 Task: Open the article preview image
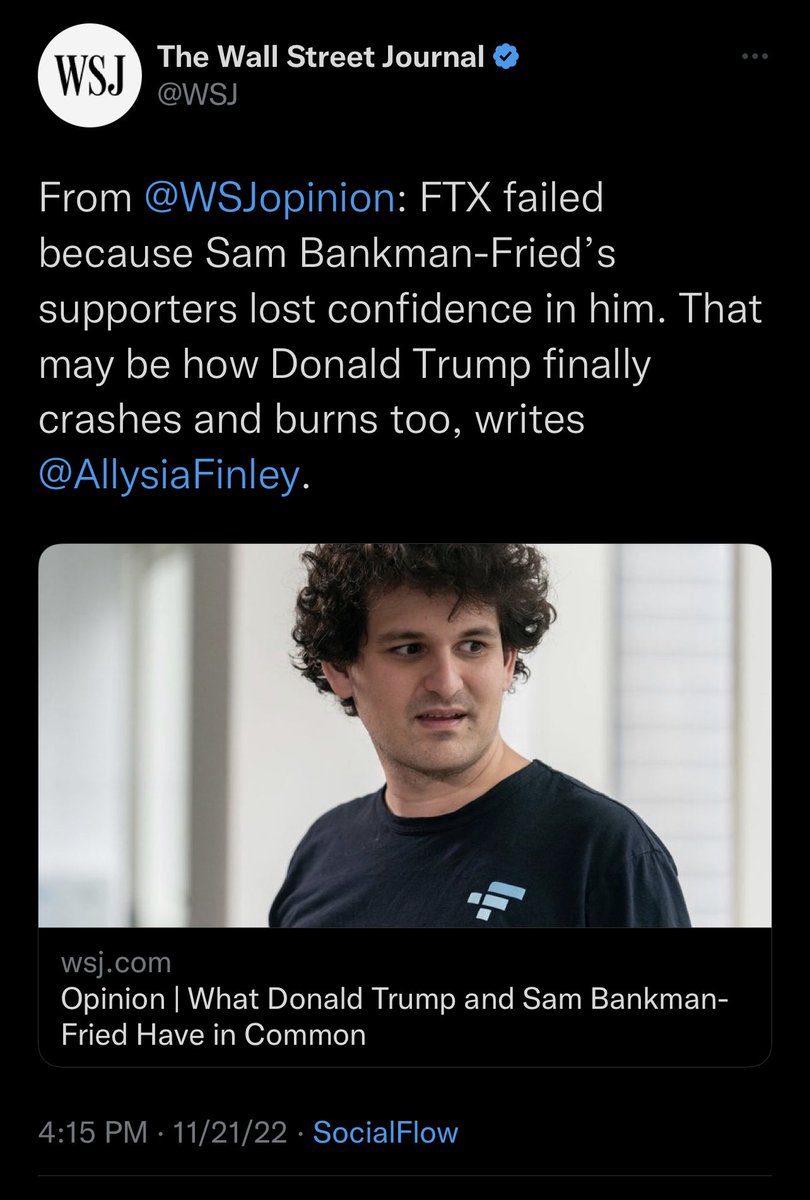click(x=405, y=735)
